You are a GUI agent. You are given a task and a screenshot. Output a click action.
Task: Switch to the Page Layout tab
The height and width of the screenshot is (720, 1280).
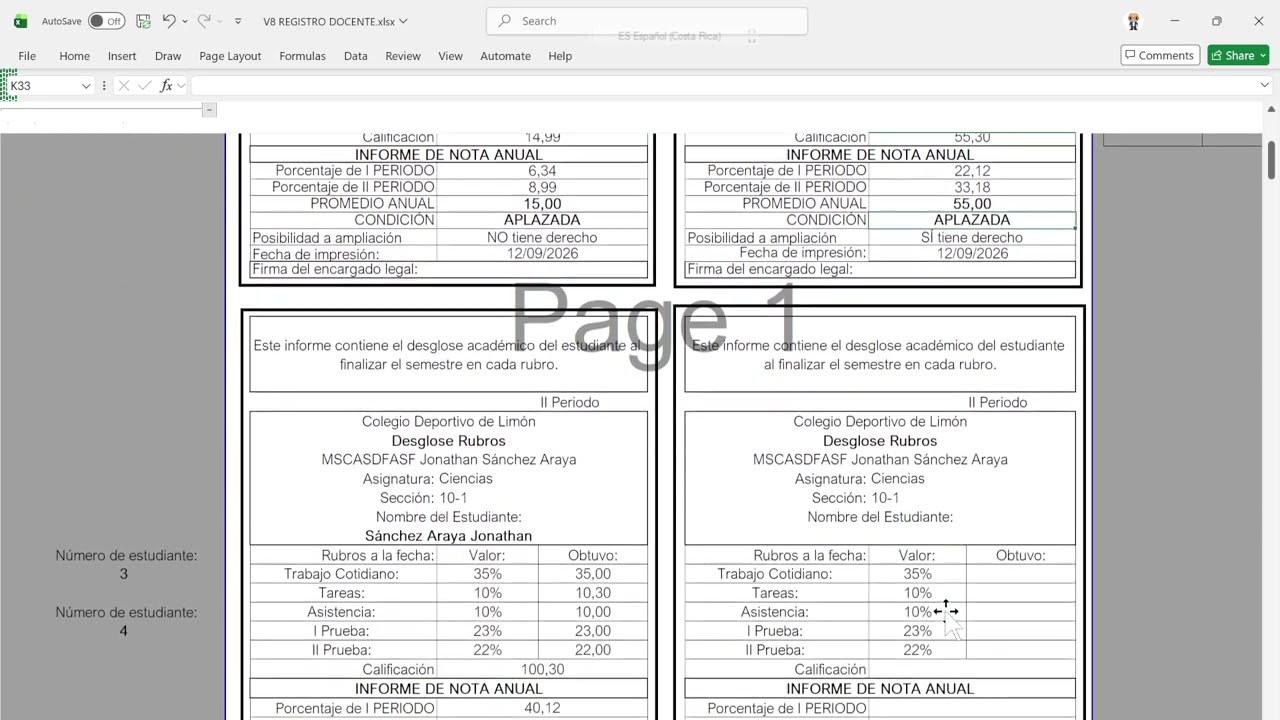(230, 56)
